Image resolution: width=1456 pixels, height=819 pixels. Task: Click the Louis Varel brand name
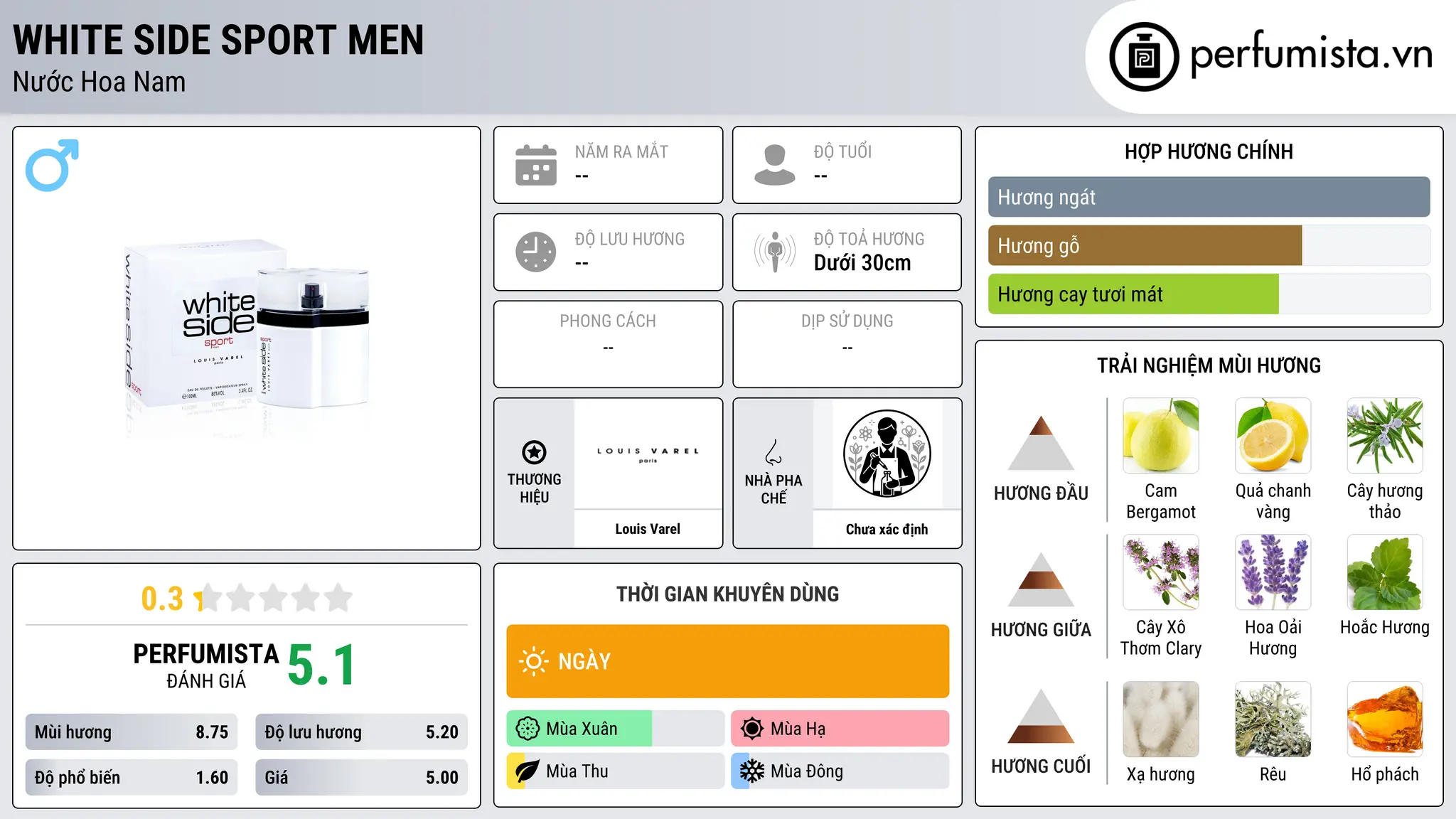(x=648, y=529)
